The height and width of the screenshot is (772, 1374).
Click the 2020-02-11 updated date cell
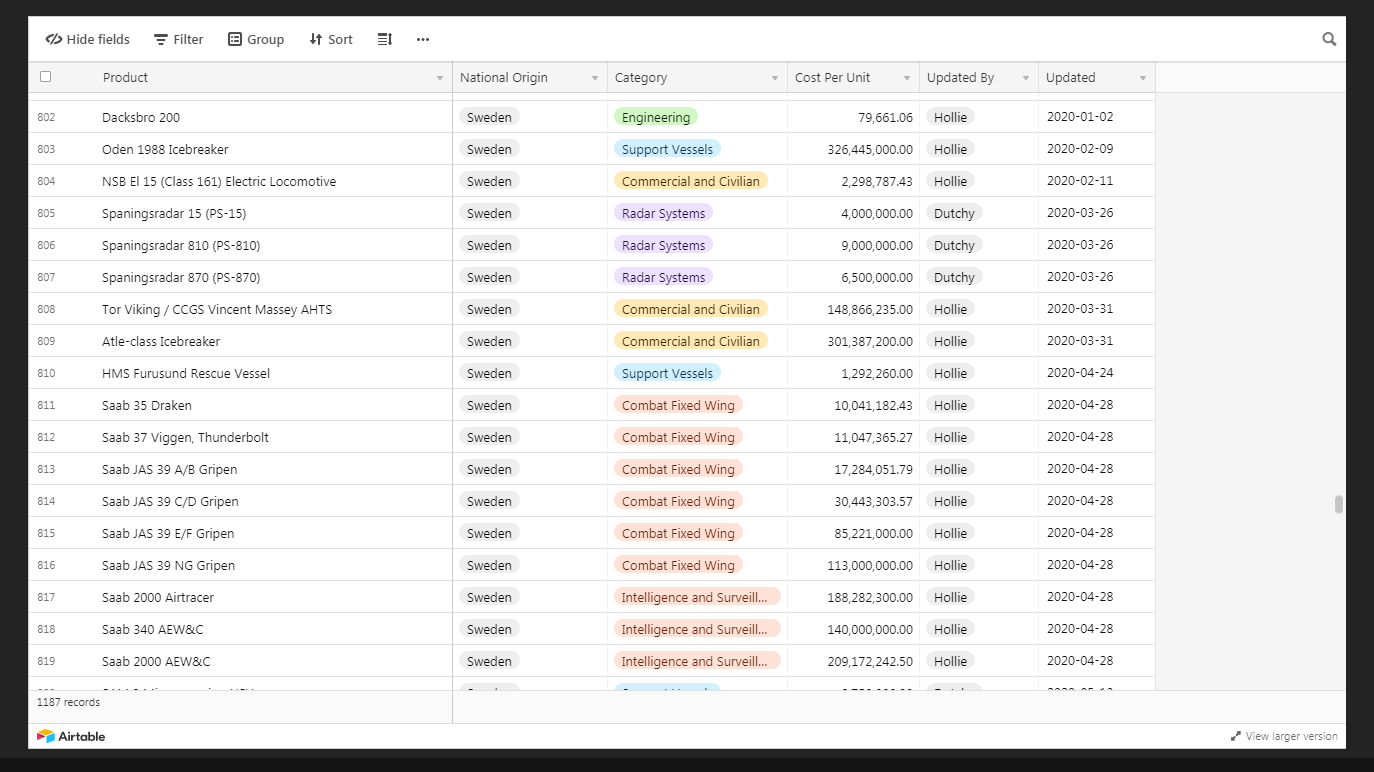[1097, 181]
